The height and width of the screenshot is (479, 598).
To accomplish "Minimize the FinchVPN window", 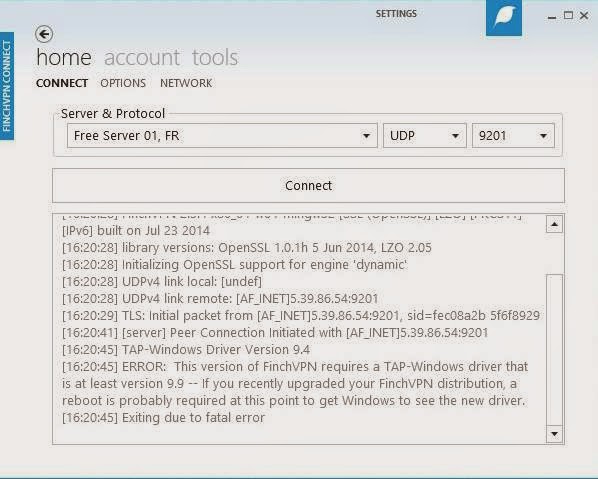I will coord(551,17).
